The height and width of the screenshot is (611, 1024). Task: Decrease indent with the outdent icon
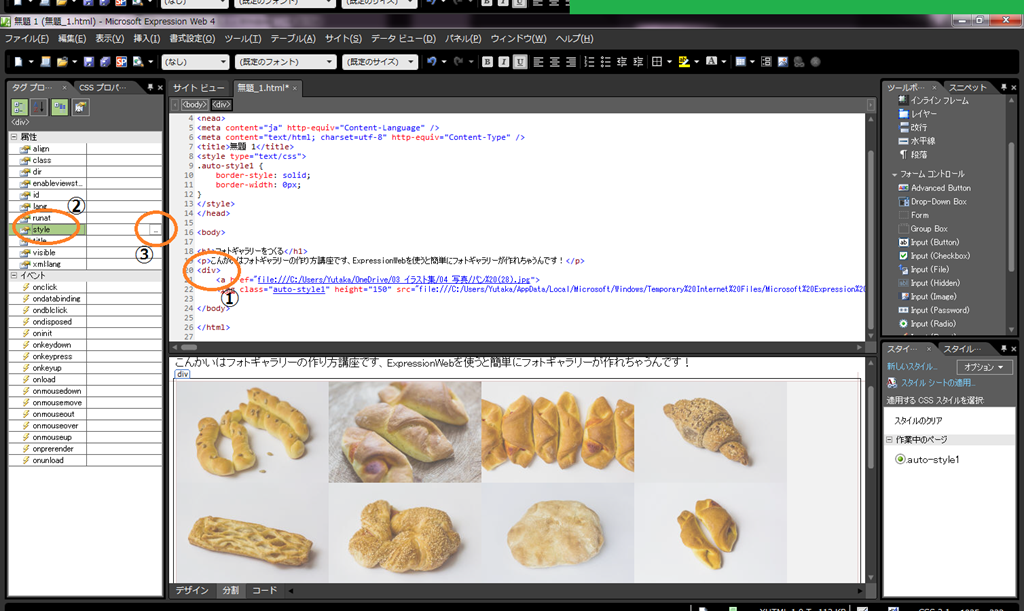[622, 62]
